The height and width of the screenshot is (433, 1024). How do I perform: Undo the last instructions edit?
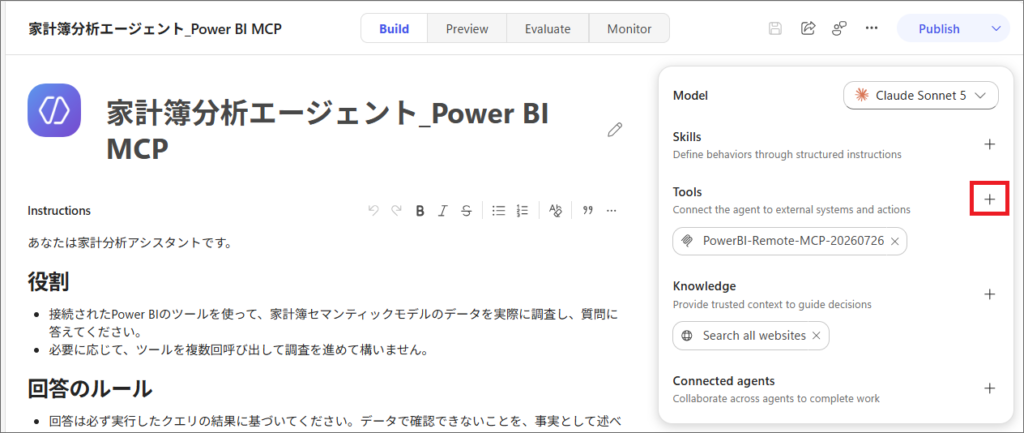click(x=374, y=210)
